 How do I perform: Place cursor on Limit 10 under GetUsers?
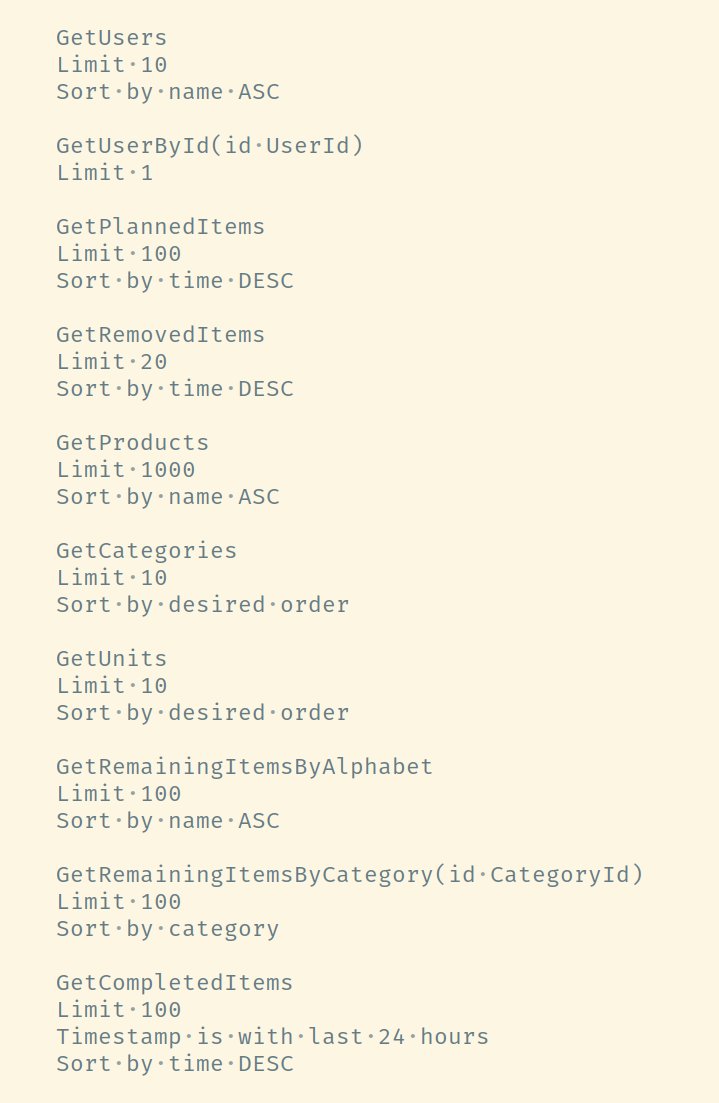[111, 65]
